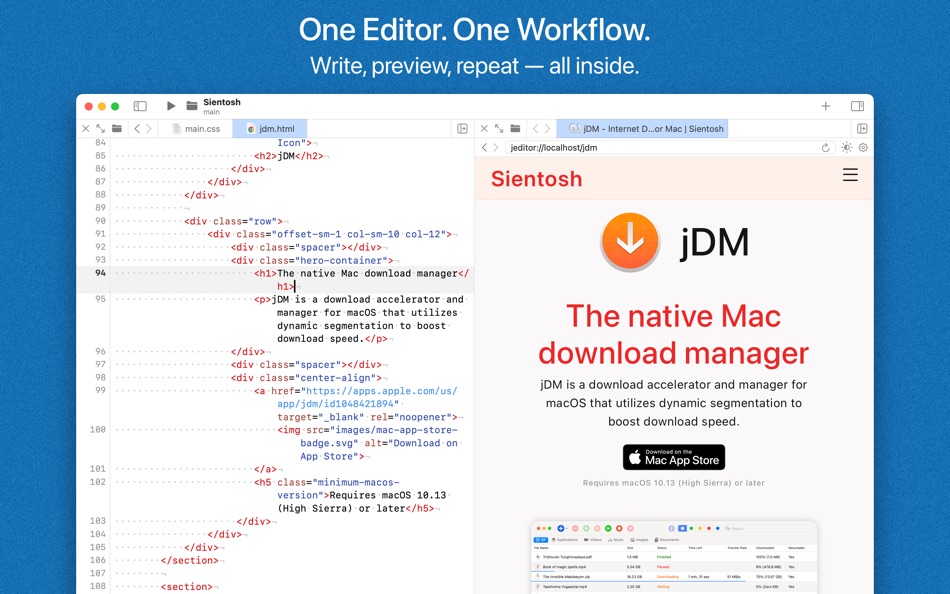This screenshot has width=950, height=594.
Task: Toggle light/dark appearance in preview
Action: click(846, 147)
